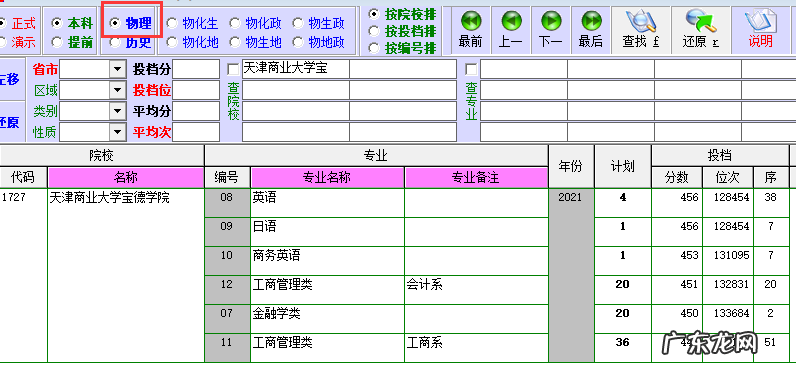The height and width of the screenshot is (372, 796).
Task: Select the 演示 demo radio button
Action: 3,43
